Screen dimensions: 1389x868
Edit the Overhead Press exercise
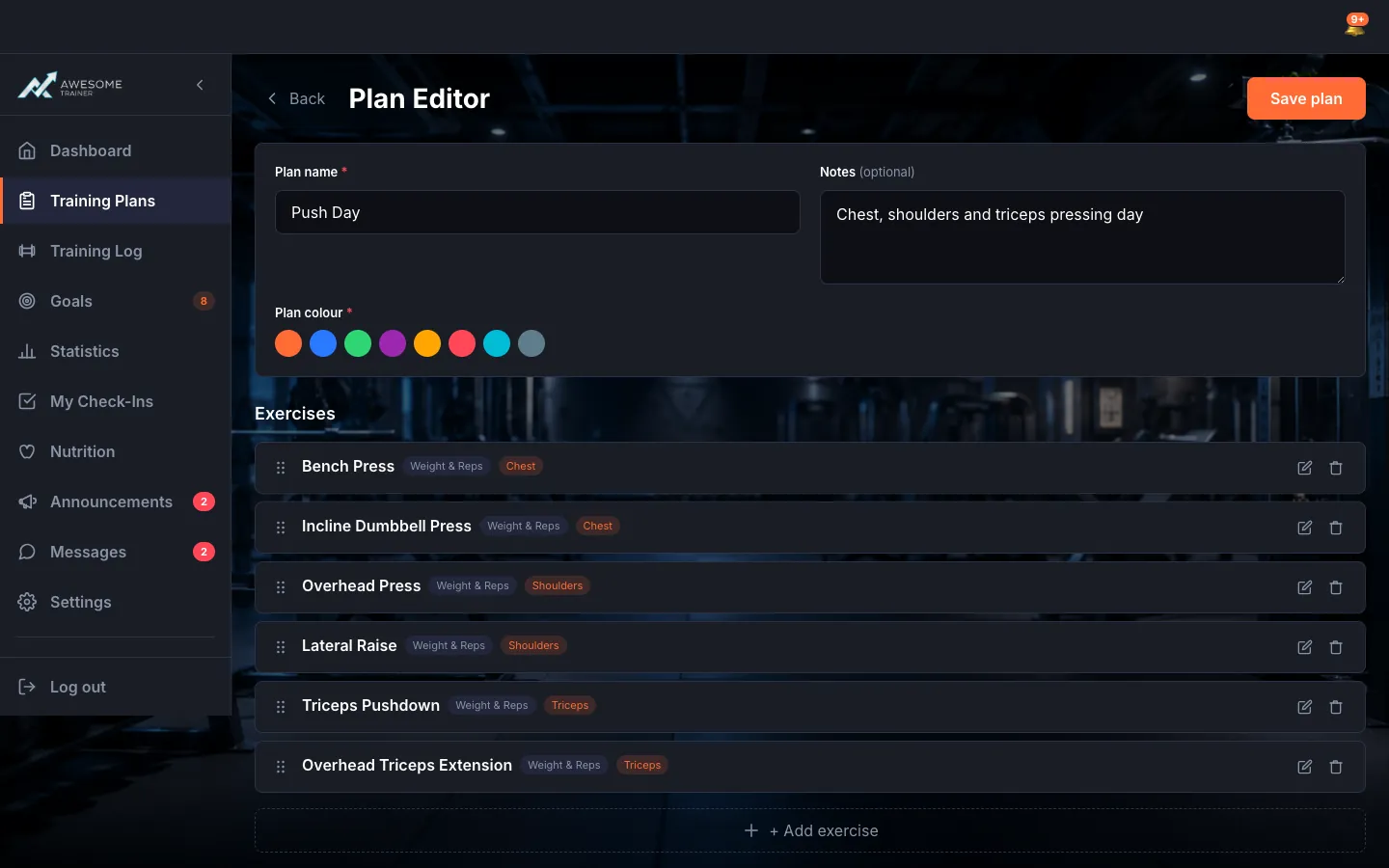1305,587
